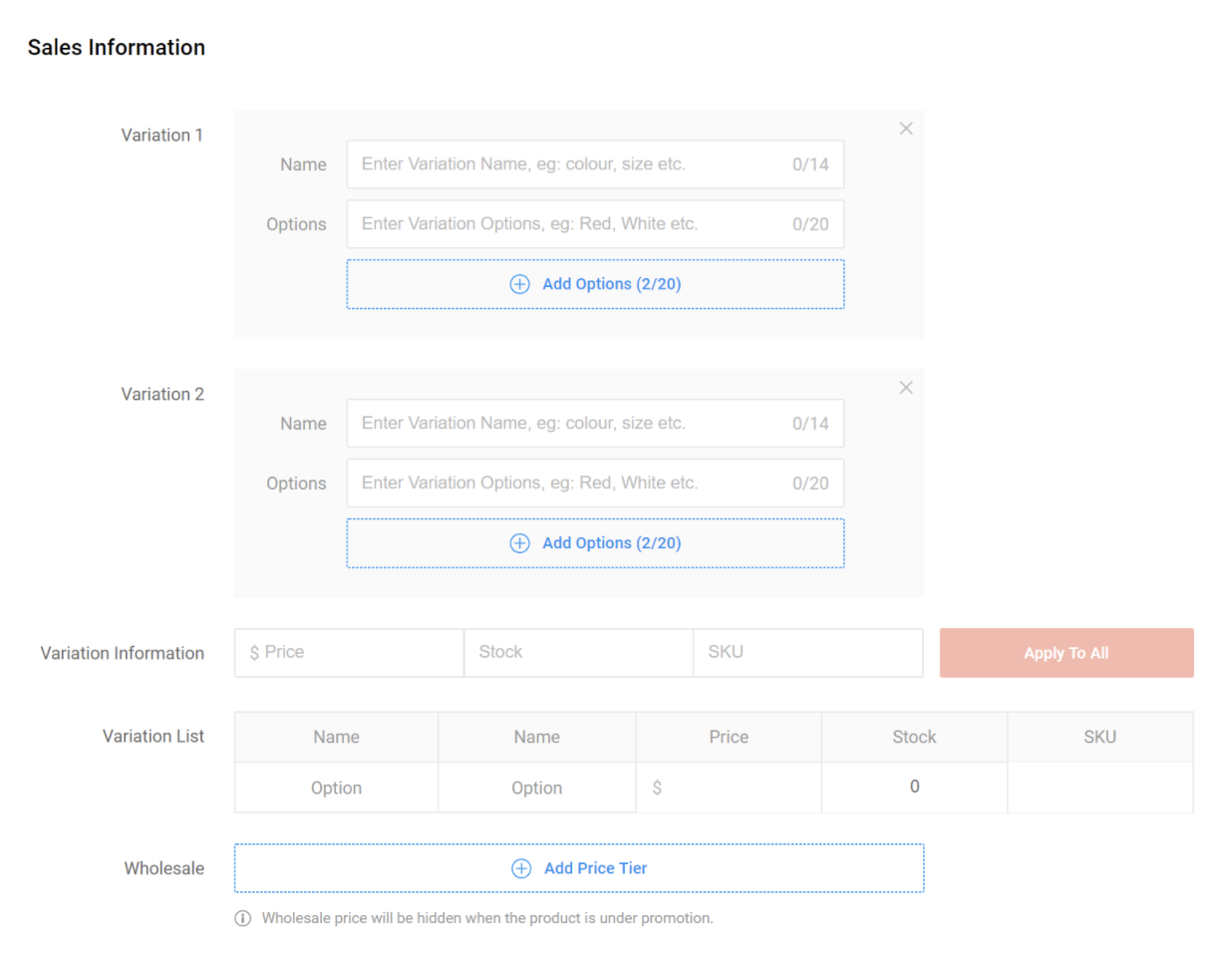1232x963 pixels.
Task: Click Add Options (2/20) in Variation 2
Action: coord(595,543)
